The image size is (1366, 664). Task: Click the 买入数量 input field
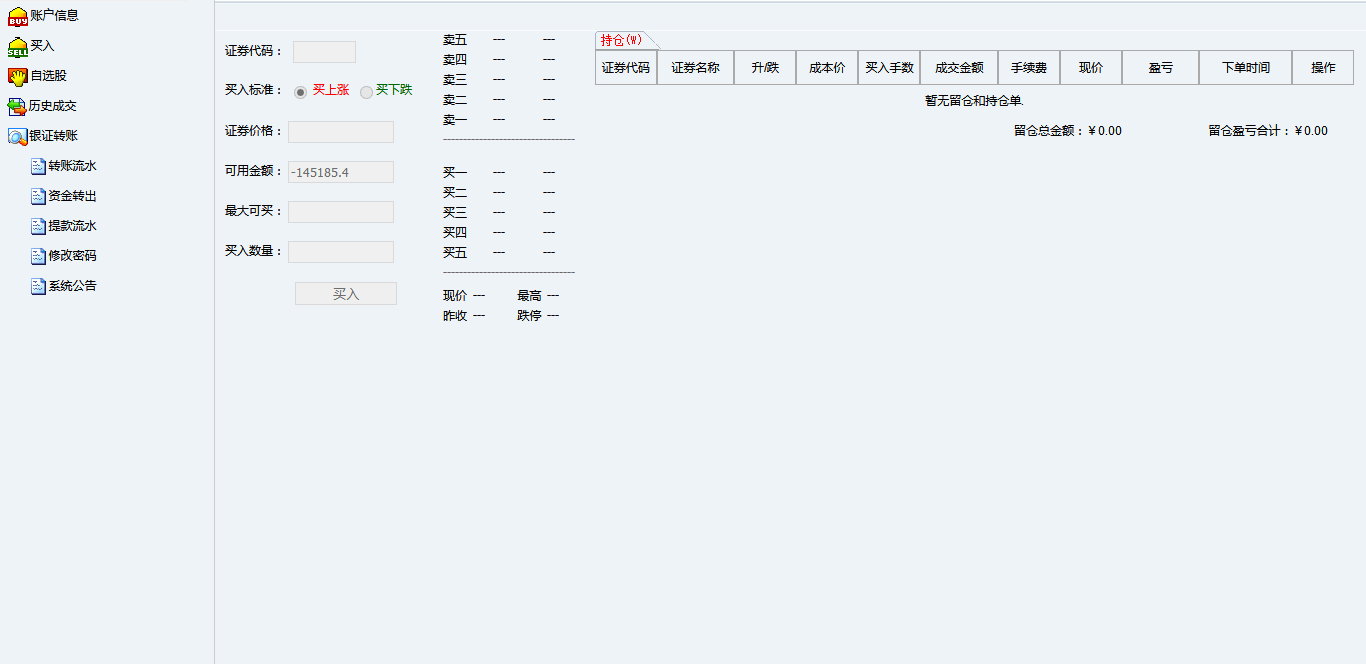[341, 252]
